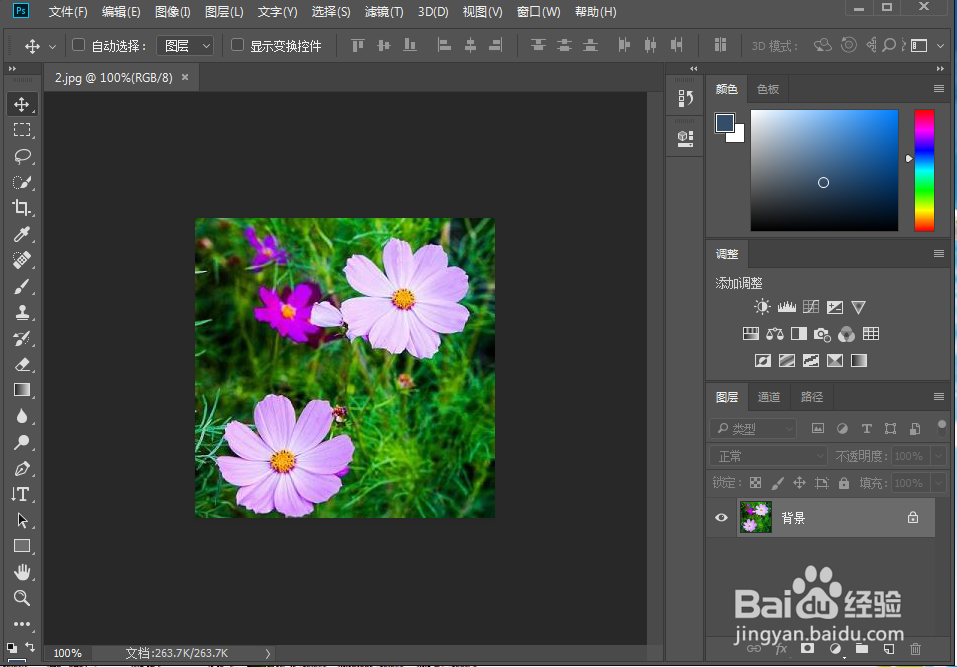Toggle the pixel layer filter

click(x=818, y=428)
